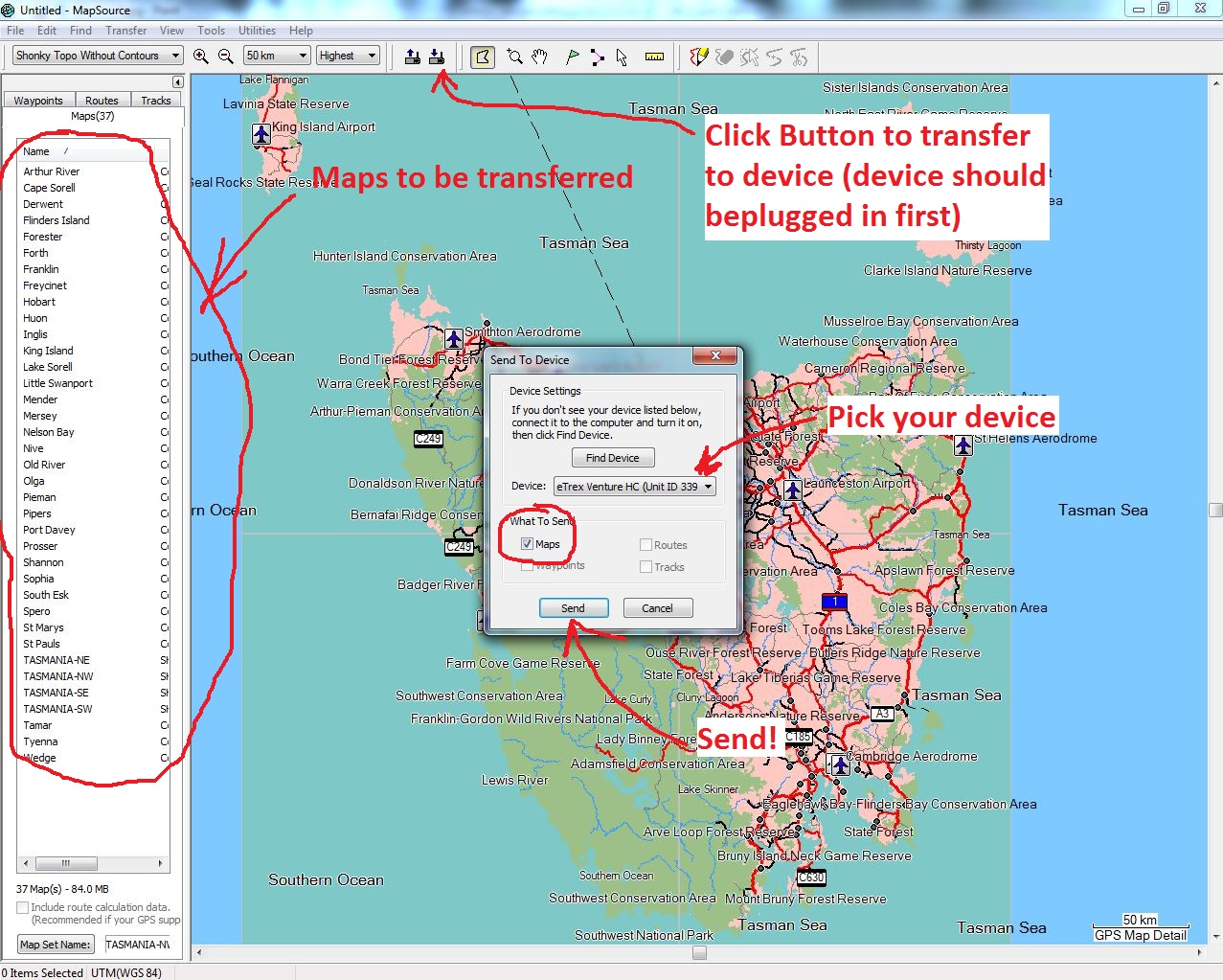Viewport: 1223px width, 980px height.
Task: Open the Transfer menu
Action: click(x=126, y=31)
